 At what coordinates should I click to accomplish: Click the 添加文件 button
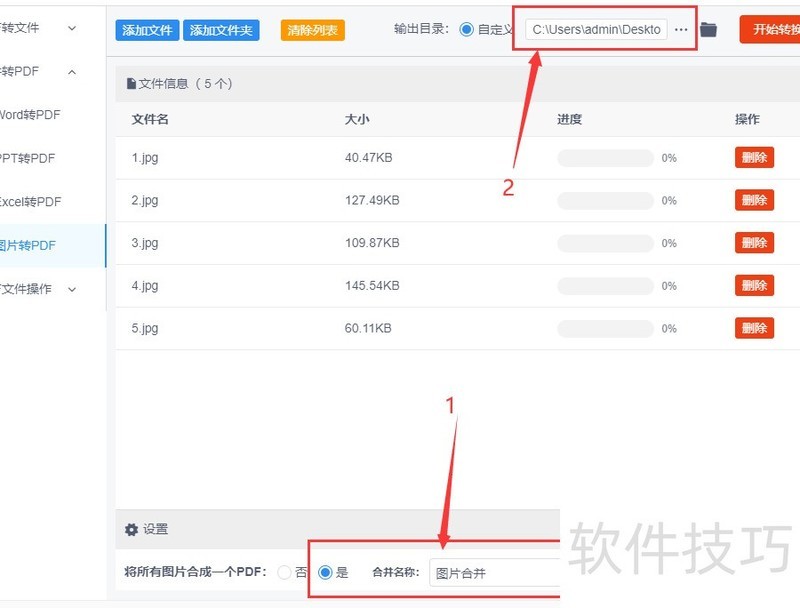(146, 29)
